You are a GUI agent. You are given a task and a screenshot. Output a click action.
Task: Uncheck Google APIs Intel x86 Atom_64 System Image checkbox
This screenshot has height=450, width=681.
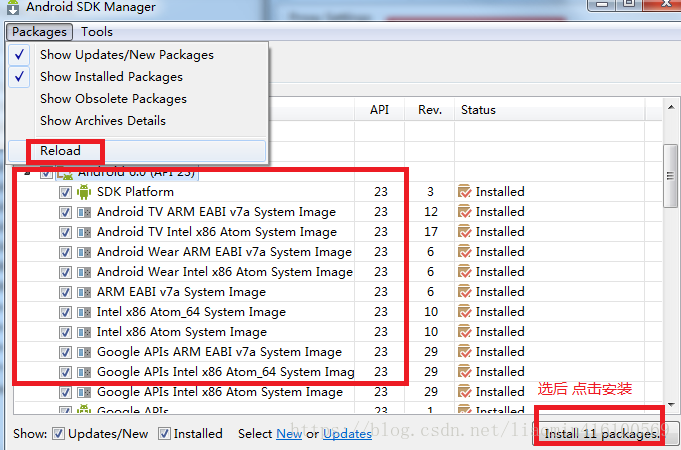pyautogui.click(x=65, y=372)
